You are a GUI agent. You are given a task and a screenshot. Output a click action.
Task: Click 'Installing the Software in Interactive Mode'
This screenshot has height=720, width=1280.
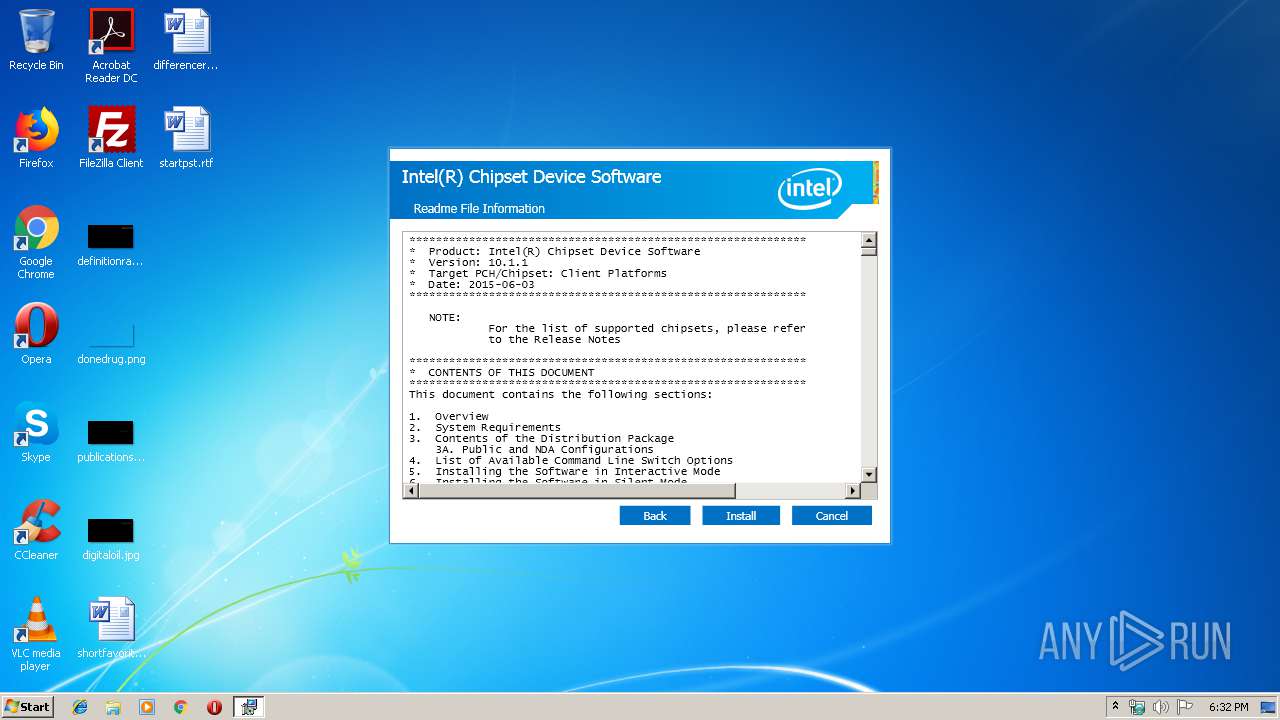click(x=577, y=471)
